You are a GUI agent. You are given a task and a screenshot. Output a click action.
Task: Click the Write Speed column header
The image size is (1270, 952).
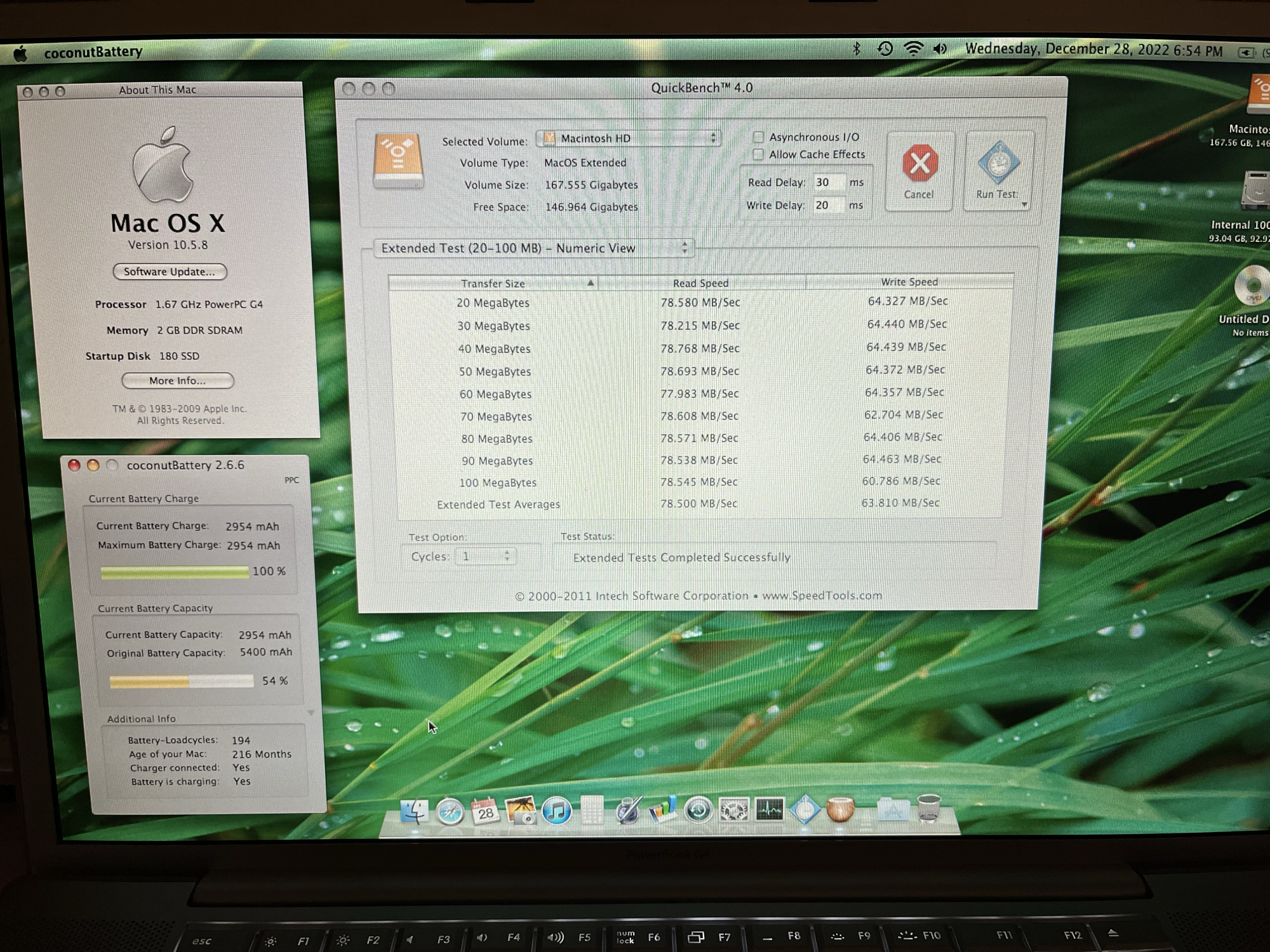[x=909, y=282]
